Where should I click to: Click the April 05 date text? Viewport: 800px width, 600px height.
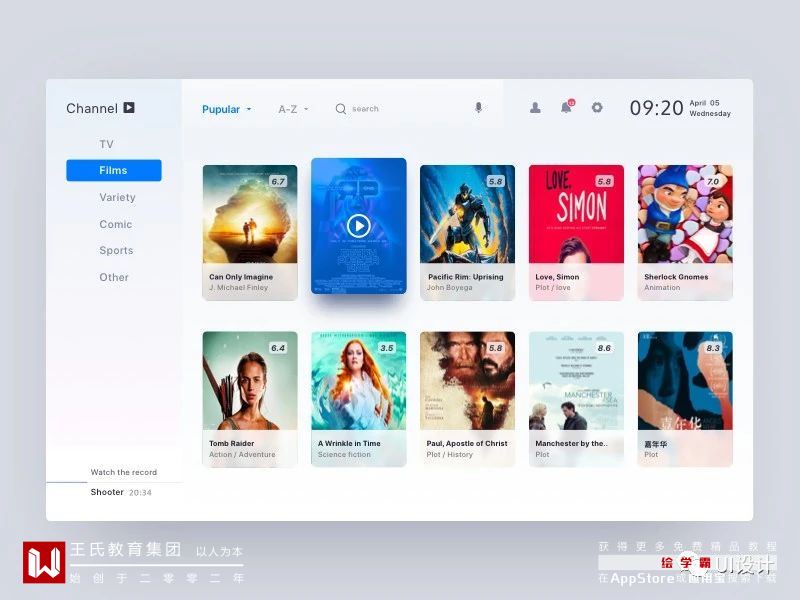click(704, 103)
